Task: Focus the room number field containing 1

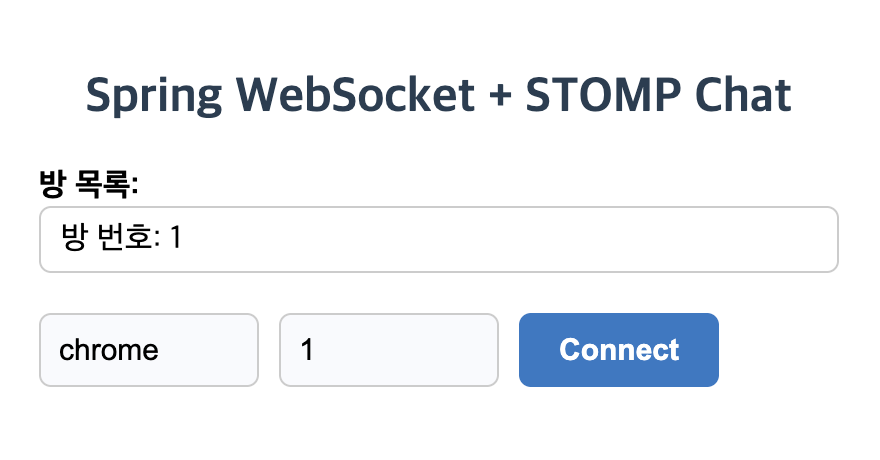Action: [x=388, y=350]
